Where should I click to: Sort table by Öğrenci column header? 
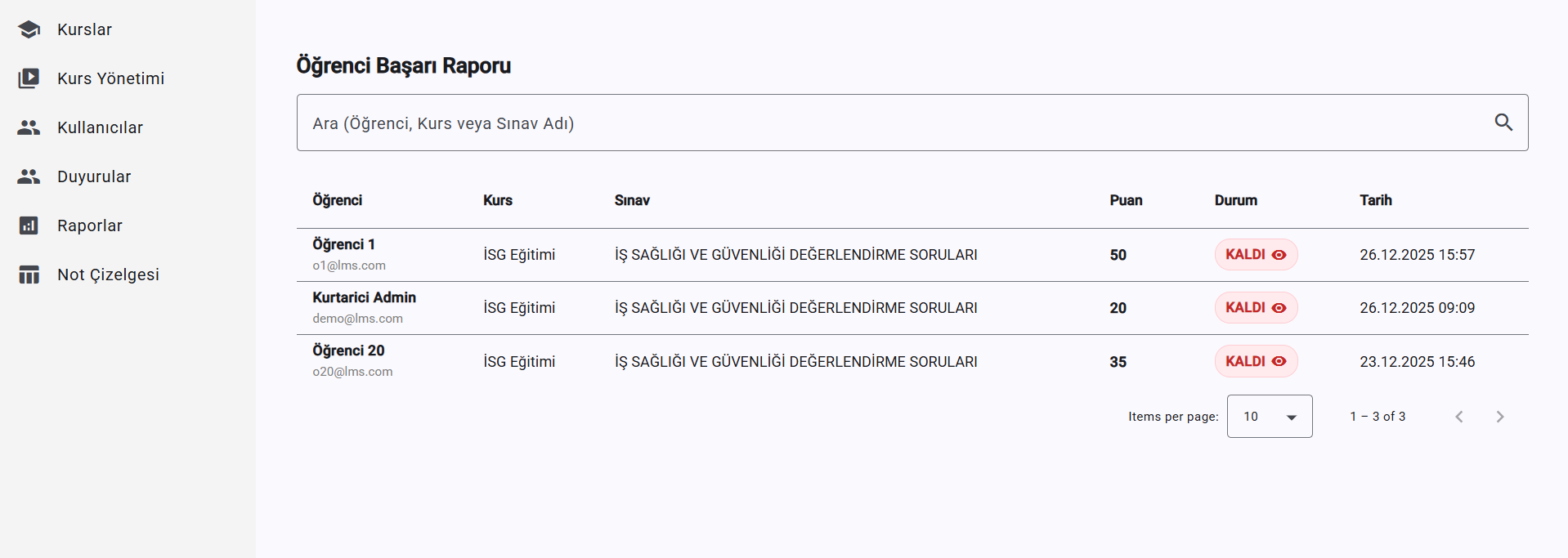337,200
